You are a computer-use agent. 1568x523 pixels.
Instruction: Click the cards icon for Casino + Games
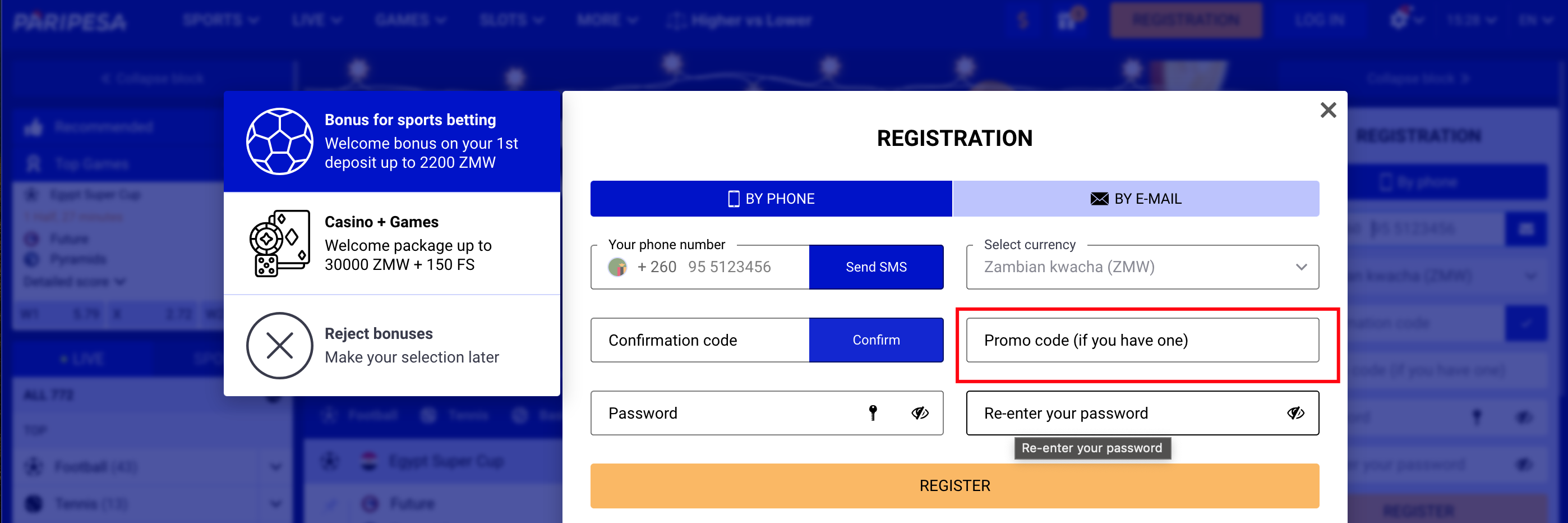[x=279, y=243]
